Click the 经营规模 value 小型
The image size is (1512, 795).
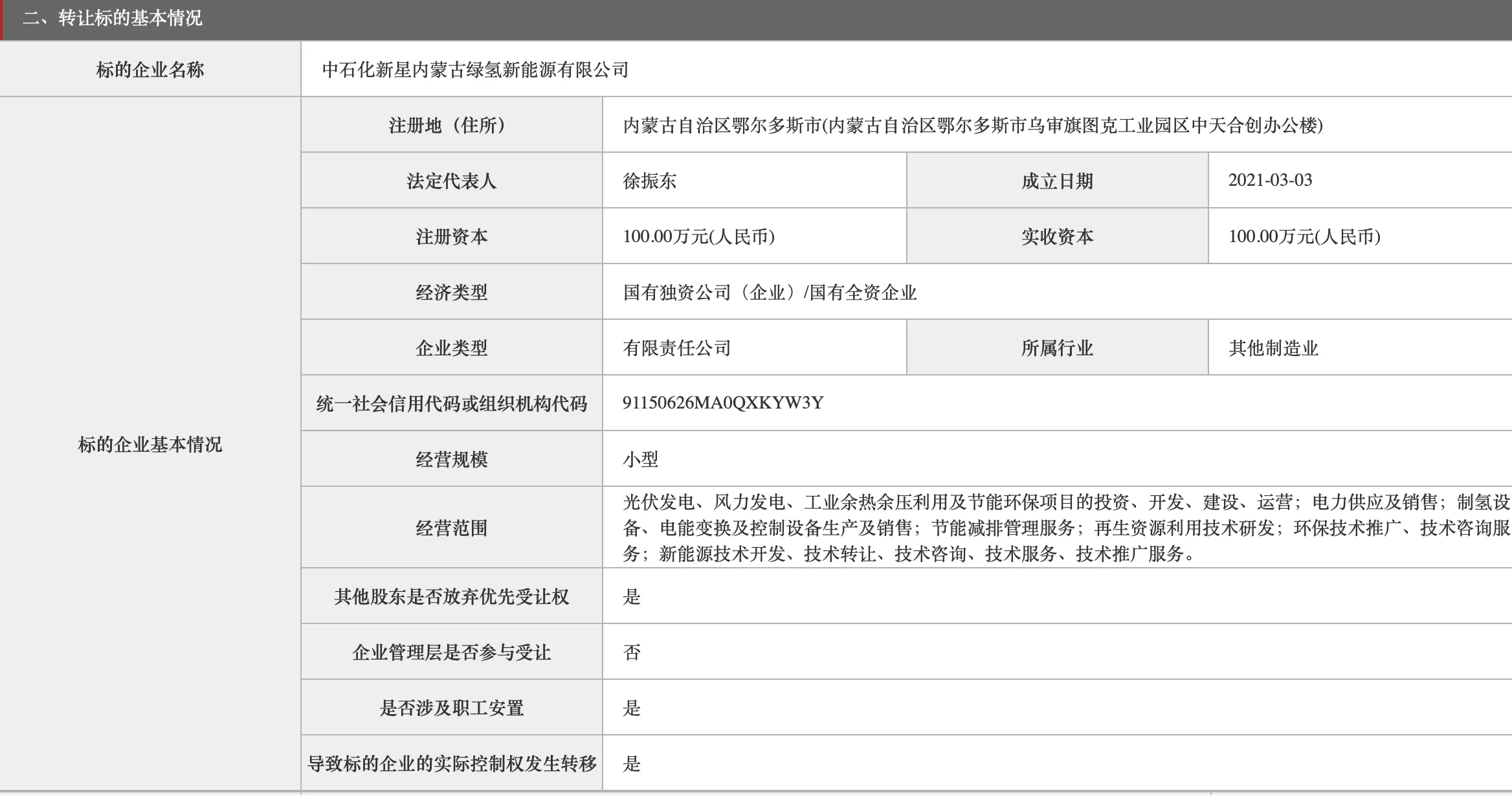click(640, 460)
